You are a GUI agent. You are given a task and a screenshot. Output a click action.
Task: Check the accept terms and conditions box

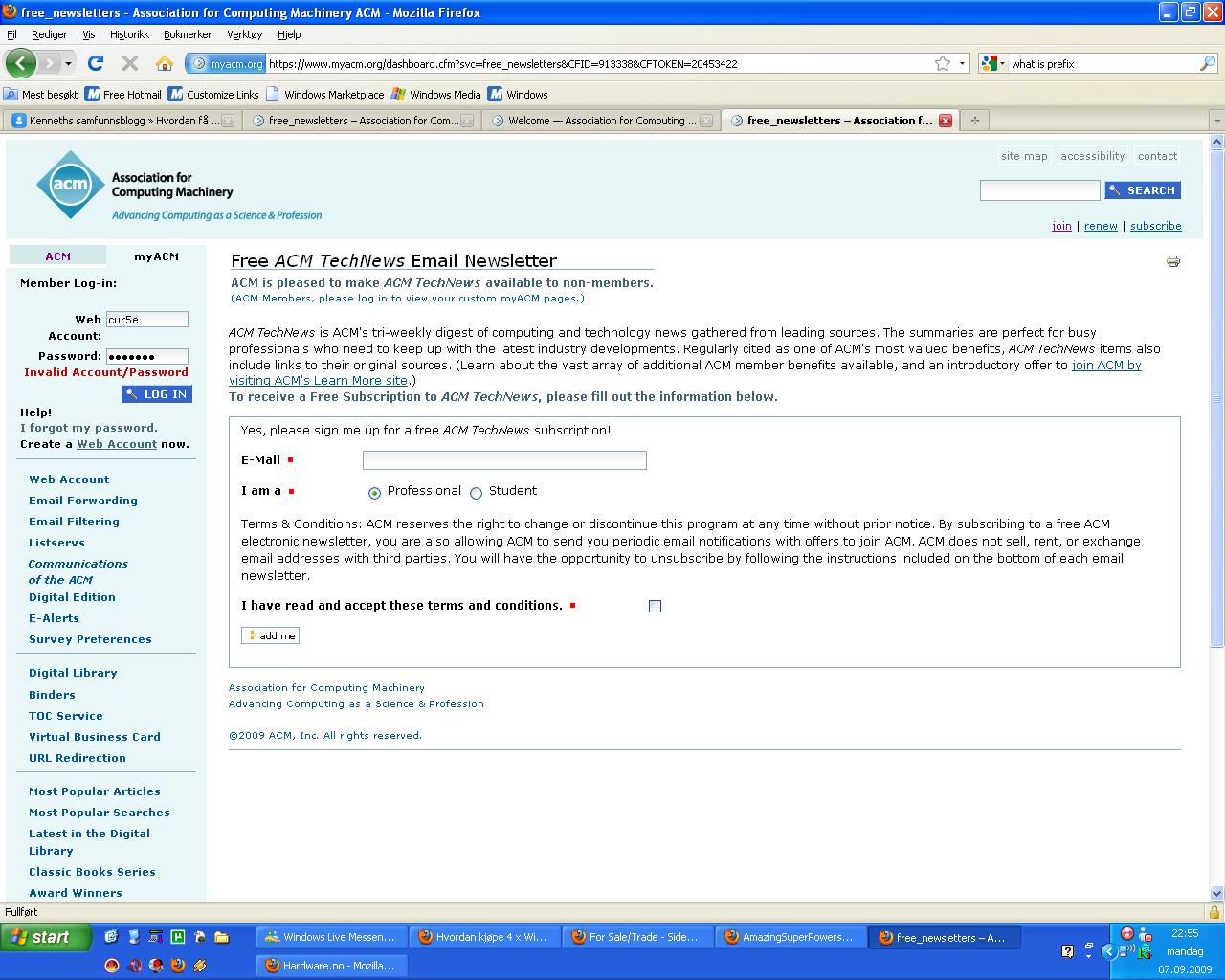655,606
